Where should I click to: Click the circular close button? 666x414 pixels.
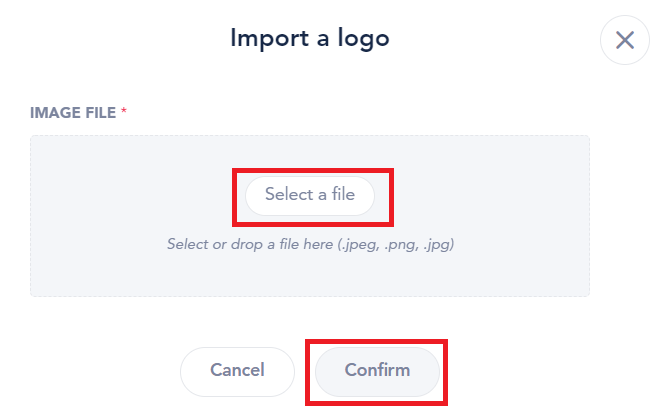(x=624, y=40)
